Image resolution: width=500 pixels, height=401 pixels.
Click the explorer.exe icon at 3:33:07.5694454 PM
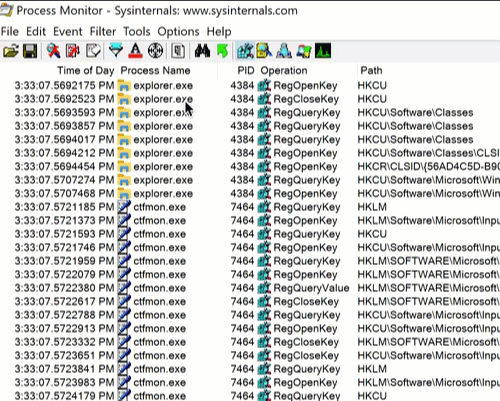click(x=124, y=166)
